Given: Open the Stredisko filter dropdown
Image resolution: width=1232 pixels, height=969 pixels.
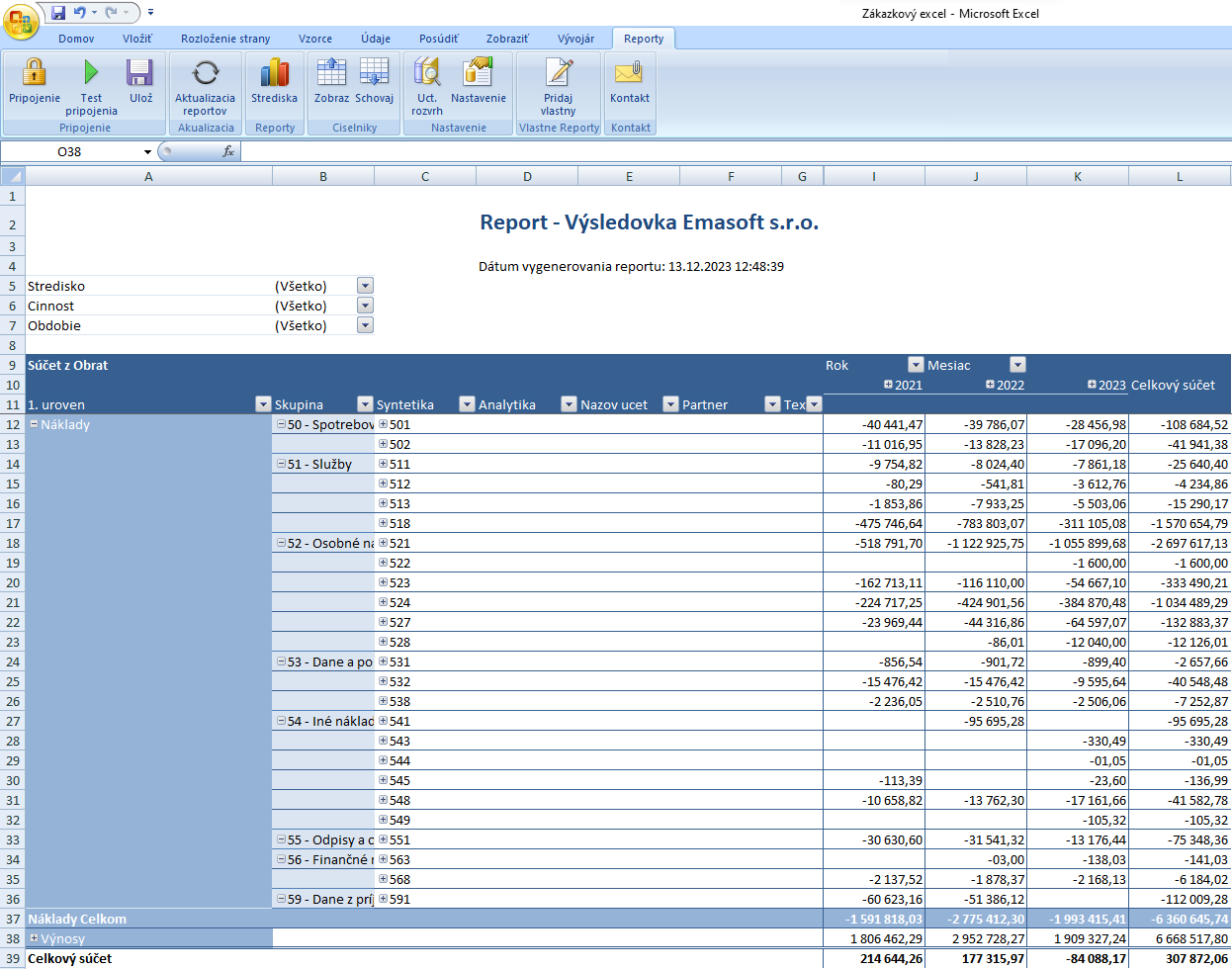Looking at the screenshot, I should [x=365, y=286].
